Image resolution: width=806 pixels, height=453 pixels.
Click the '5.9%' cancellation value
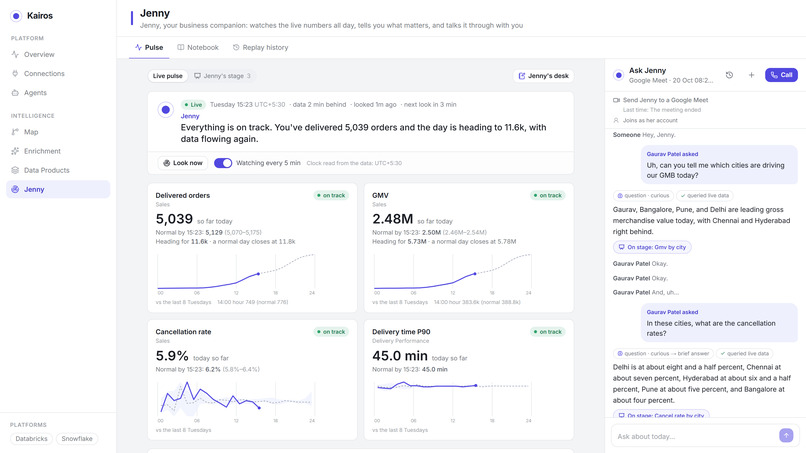point(172,356)
